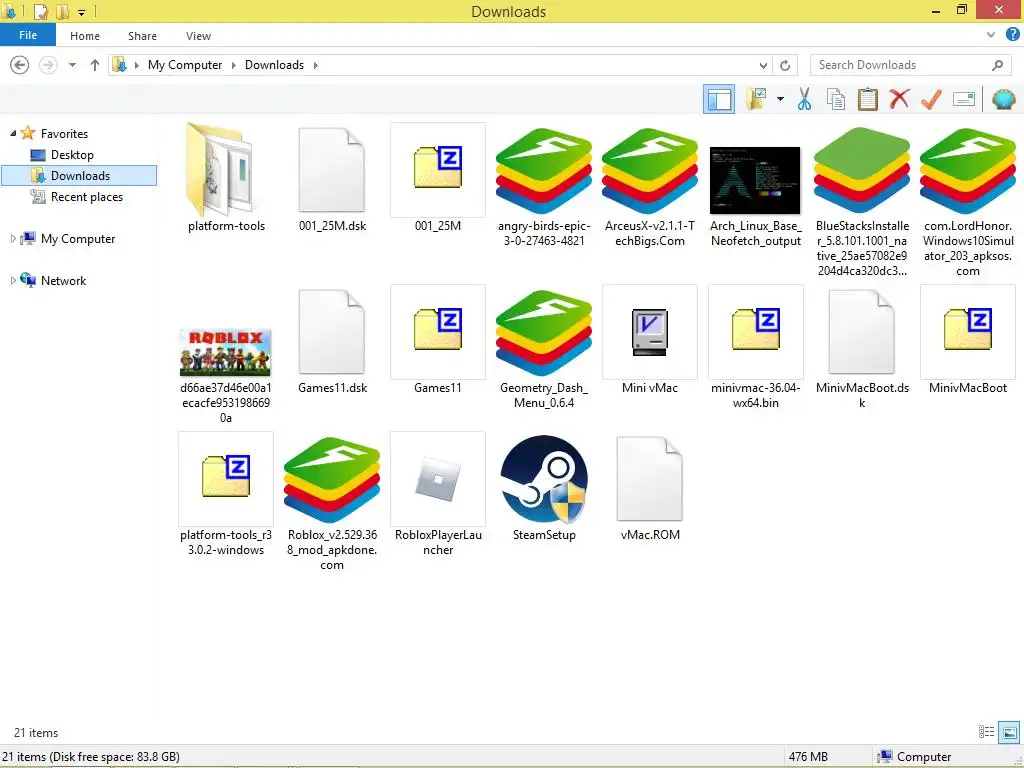Click the properties quick access icon
Viewport: 1024px width, 768px height.
[40, 12]
